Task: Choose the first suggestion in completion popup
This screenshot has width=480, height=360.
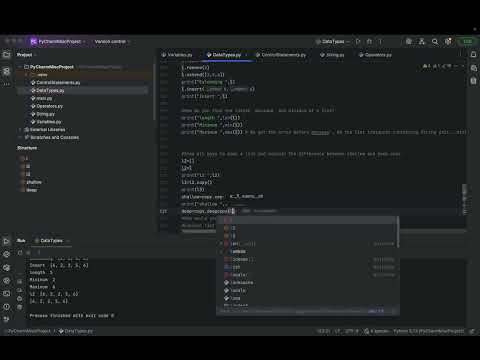Action: click(x=307, y=220)
